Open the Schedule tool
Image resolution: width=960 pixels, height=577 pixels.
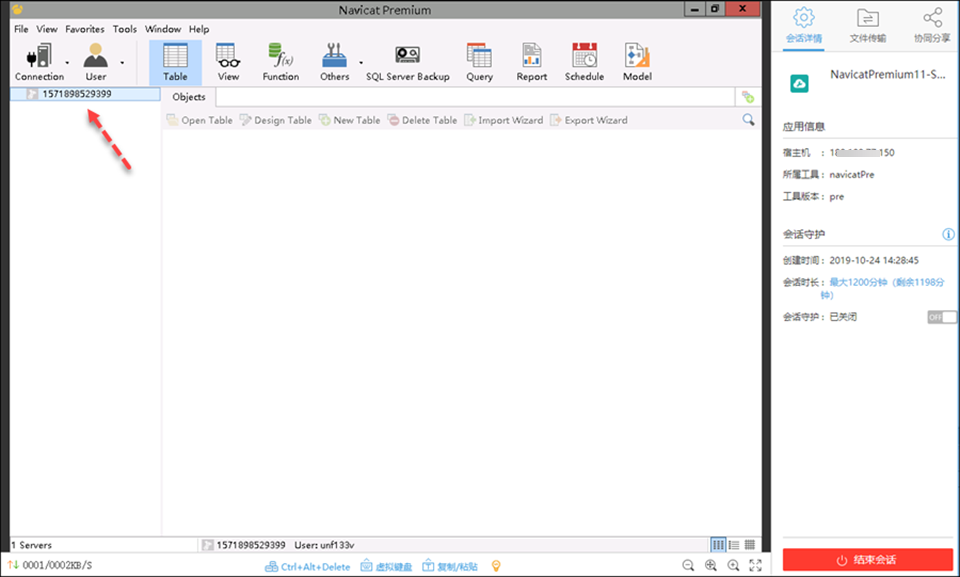click(584, 62)
